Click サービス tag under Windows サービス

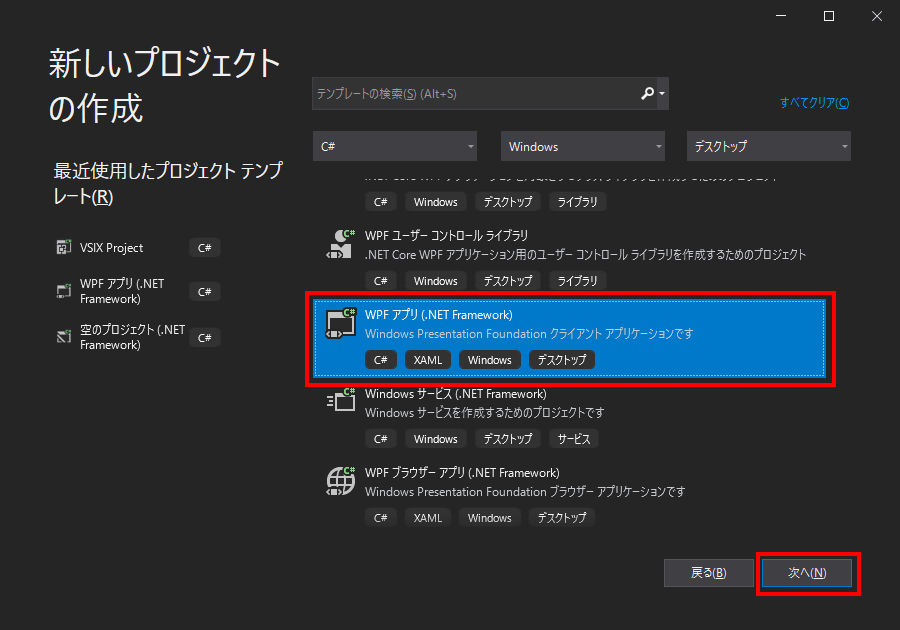click(574, 439)
